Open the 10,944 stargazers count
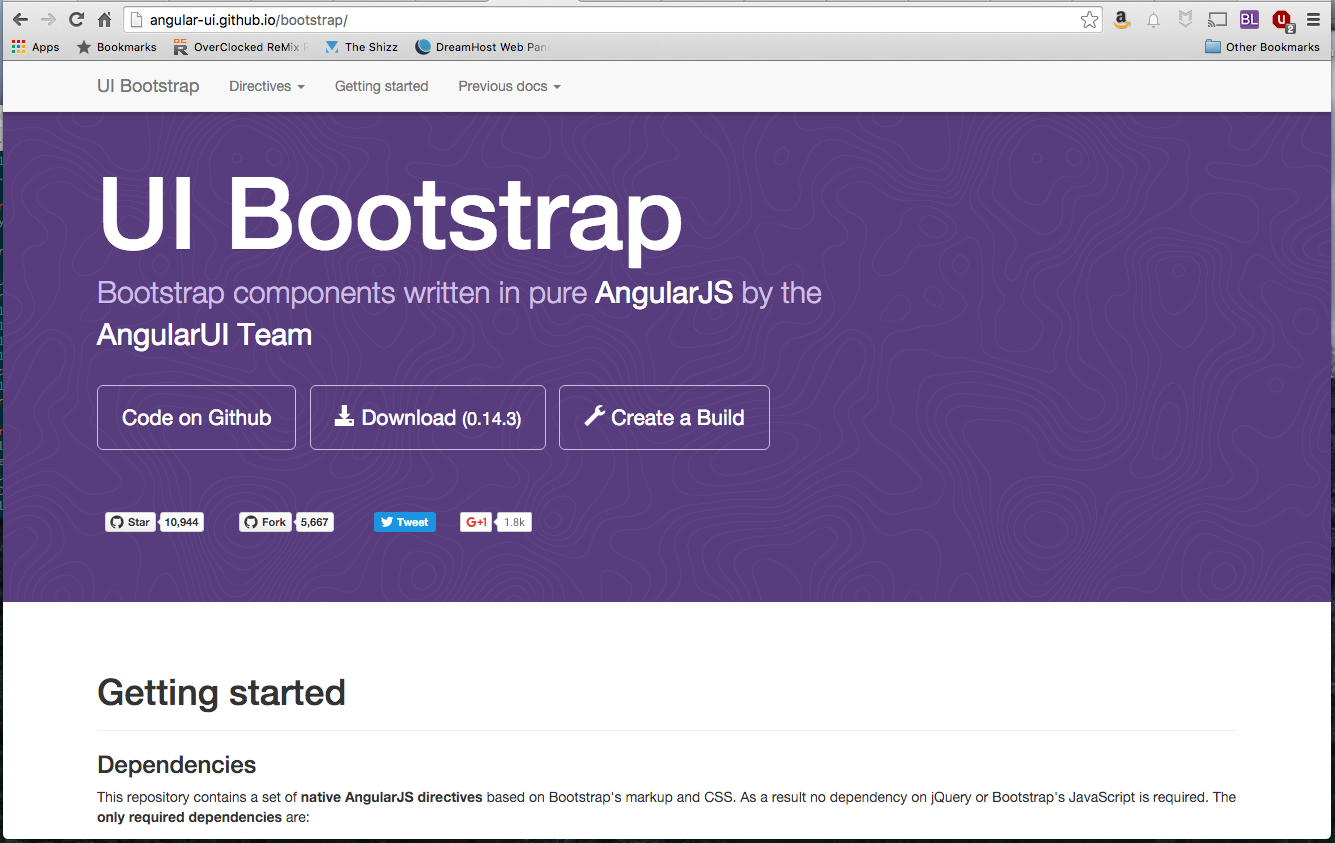Viewport: 1335px width, 843px height. (x=182, y=522)
